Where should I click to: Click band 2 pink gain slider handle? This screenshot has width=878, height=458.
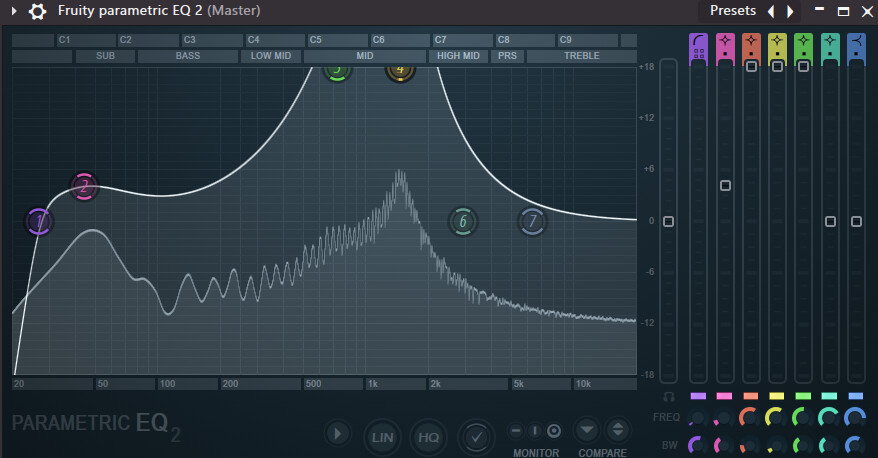pyautogui.click(x=725, y=185)
